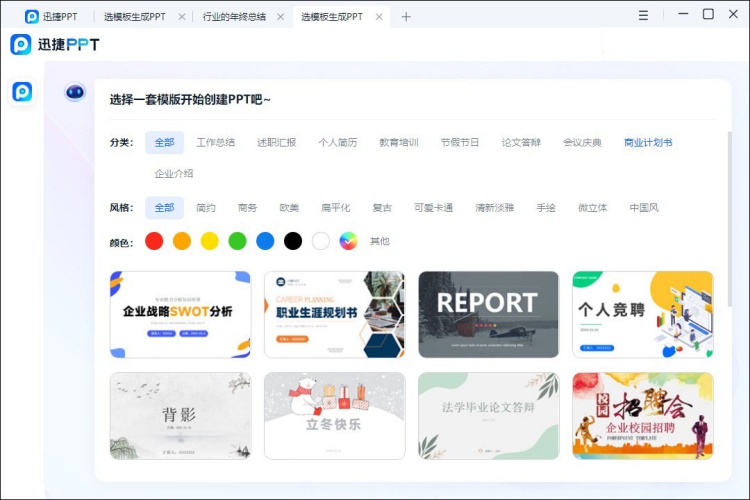Select the active 选模板生成PPT tab
This screenshot has height=500, width=750.
click(332, 17)
